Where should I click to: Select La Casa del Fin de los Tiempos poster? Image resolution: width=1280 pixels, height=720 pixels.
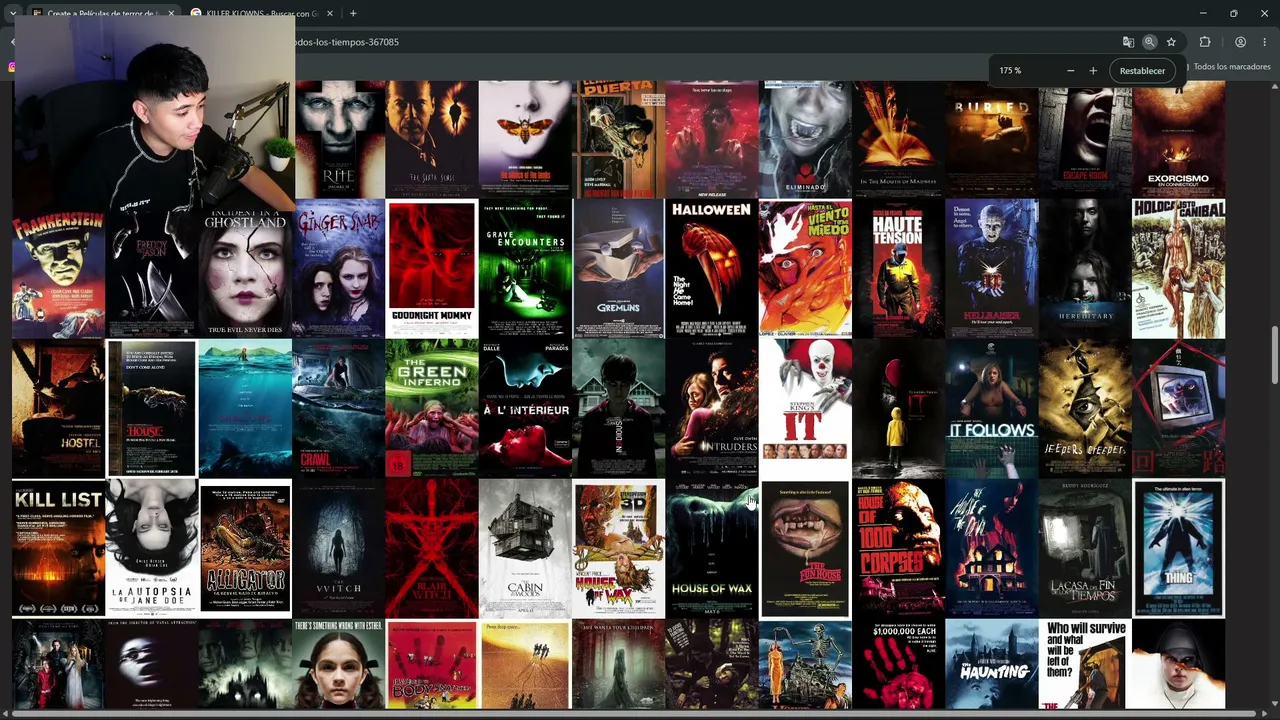click(x=1085, y=549)
